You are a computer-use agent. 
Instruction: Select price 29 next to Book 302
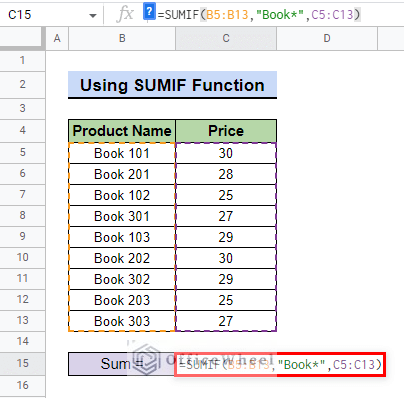coord(226,279)
